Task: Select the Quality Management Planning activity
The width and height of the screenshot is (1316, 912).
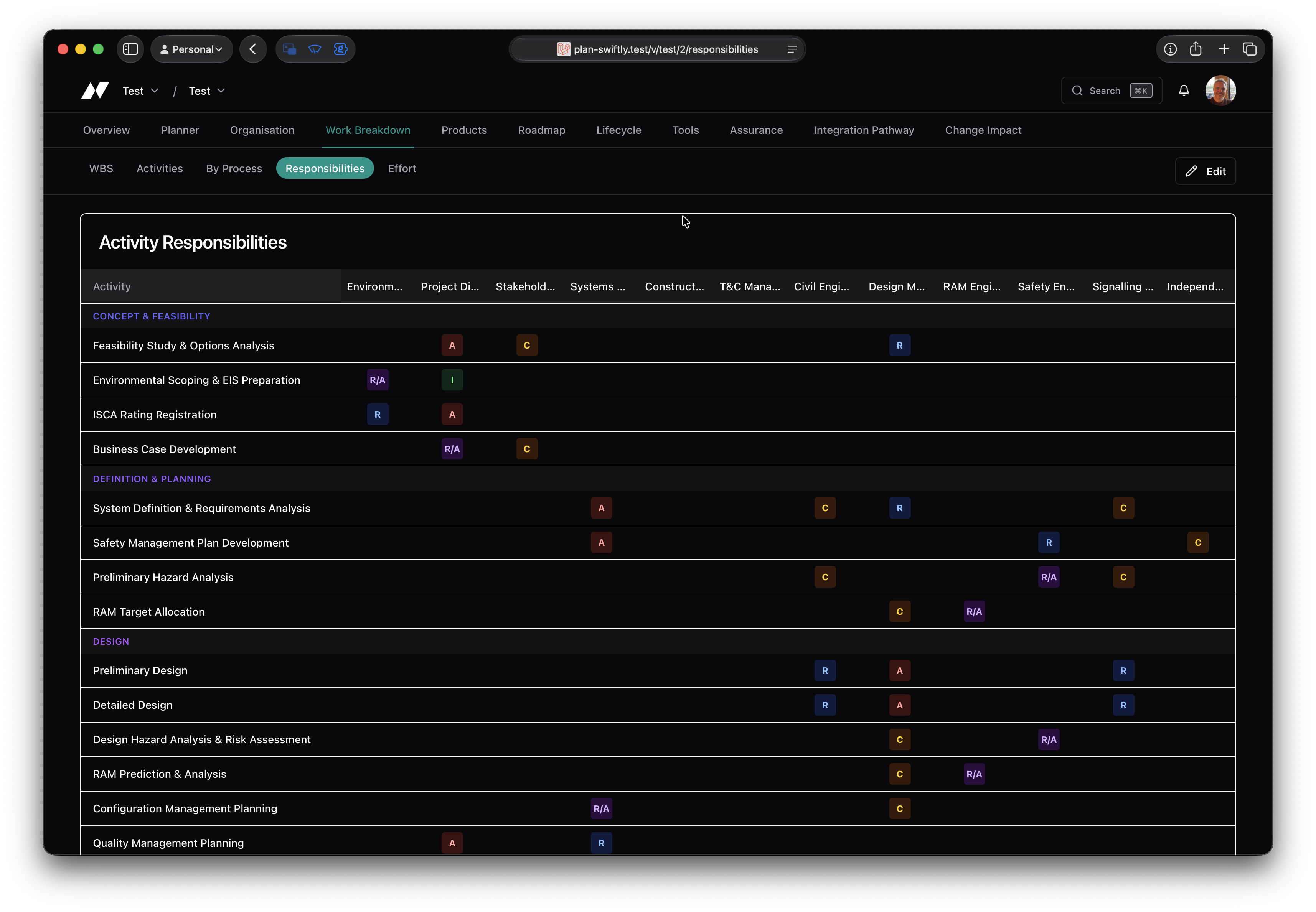Action: click(x=168, y=843)
